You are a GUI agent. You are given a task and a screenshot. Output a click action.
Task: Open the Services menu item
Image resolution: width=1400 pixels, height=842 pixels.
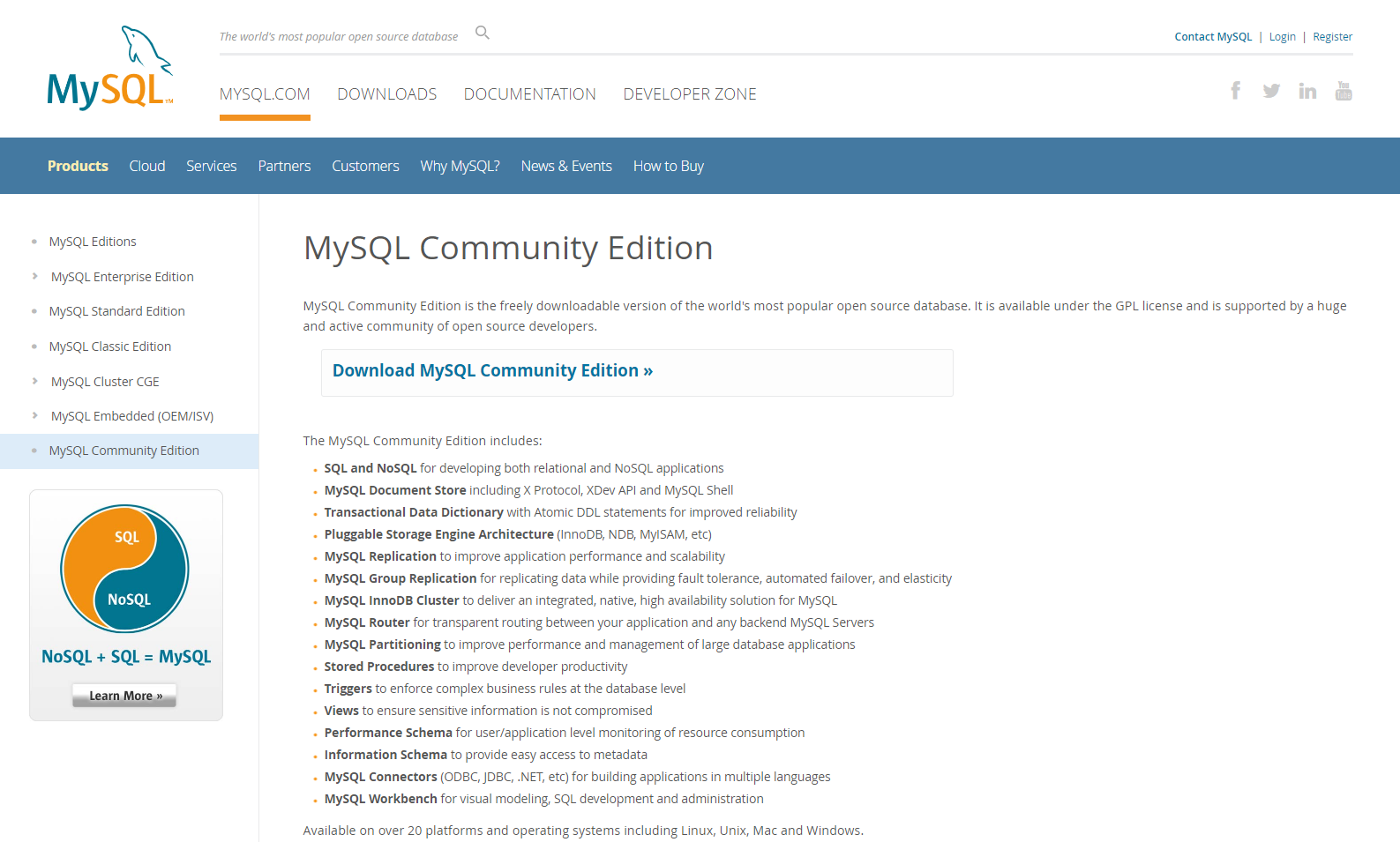click(212, 166)
